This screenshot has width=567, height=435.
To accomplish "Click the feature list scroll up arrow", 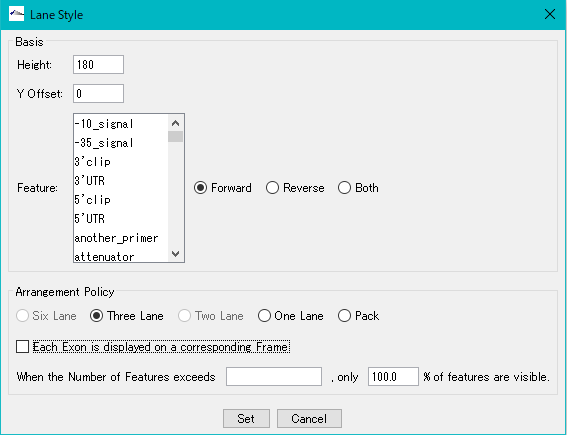I will pyautogui.click(x=175, y=123).
